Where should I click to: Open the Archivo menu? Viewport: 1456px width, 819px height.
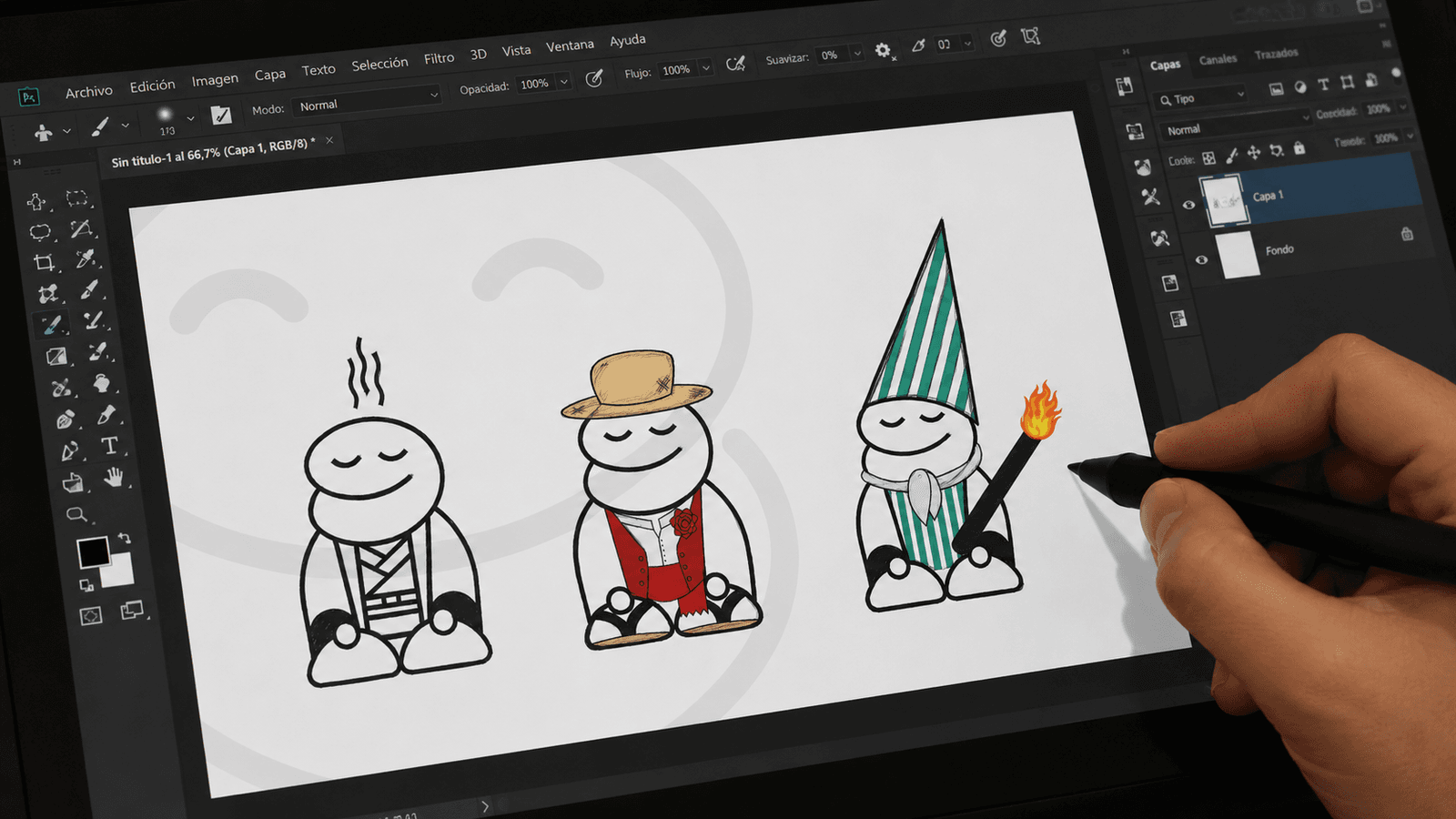[89, 92]
